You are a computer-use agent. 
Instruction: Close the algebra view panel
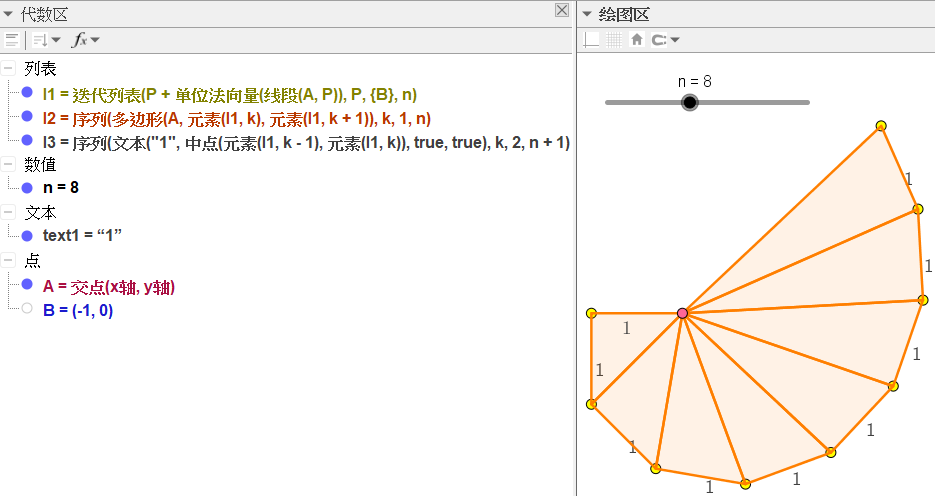[x=562, y=10]
